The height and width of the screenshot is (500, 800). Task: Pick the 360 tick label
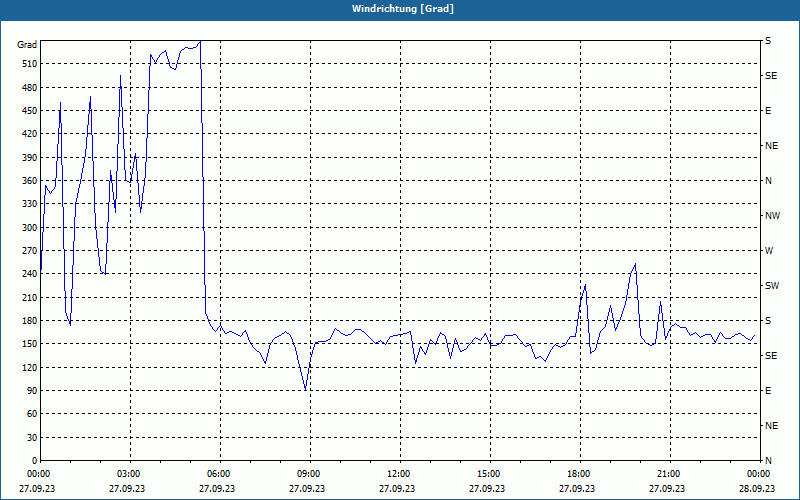point(30,181)
